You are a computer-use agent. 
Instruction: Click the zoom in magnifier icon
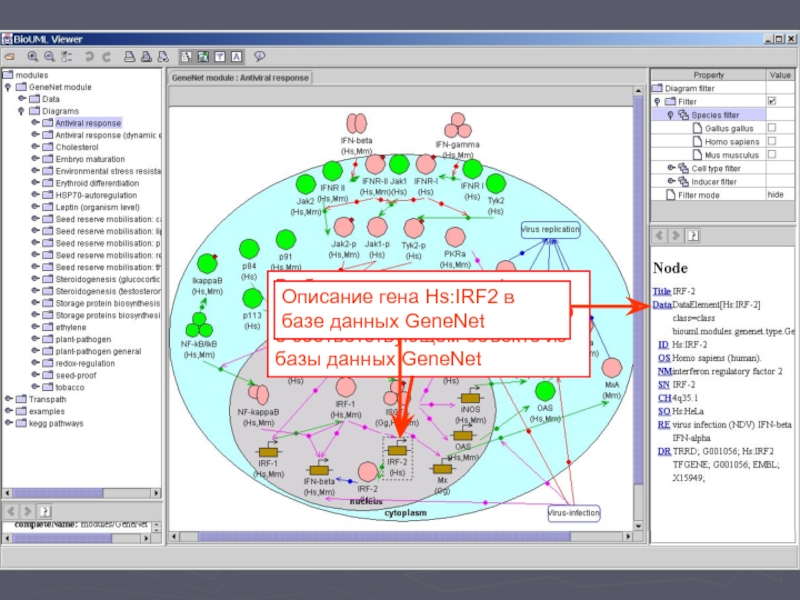point(34,57)
